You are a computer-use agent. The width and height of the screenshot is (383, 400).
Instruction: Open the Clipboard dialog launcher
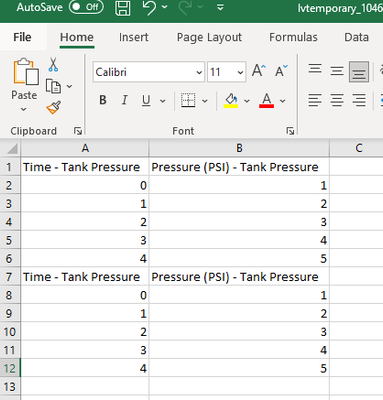tap(78, 131)
